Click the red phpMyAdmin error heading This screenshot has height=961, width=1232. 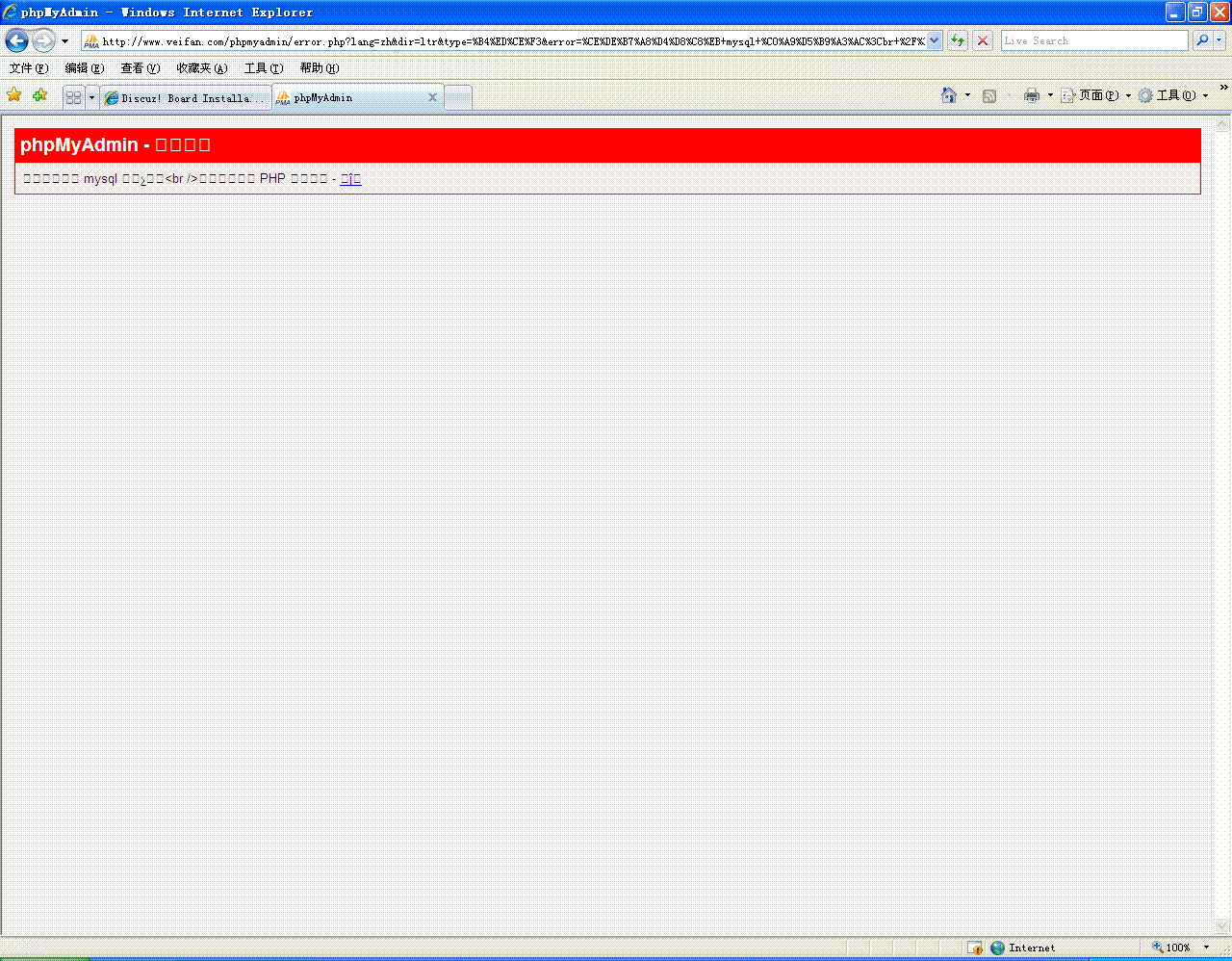[607, 145]
